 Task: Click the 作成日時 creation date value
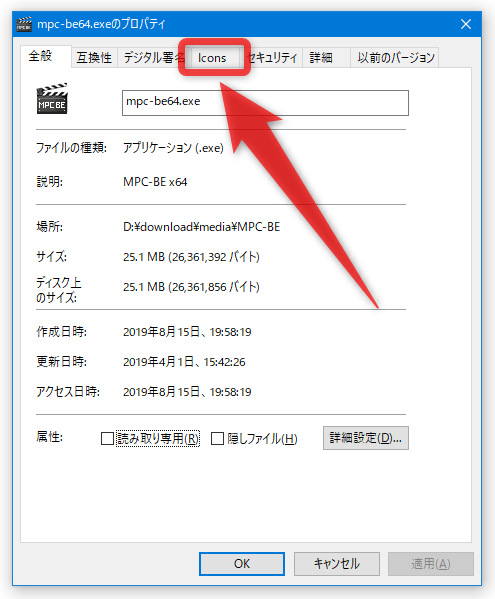click(187, 332)
